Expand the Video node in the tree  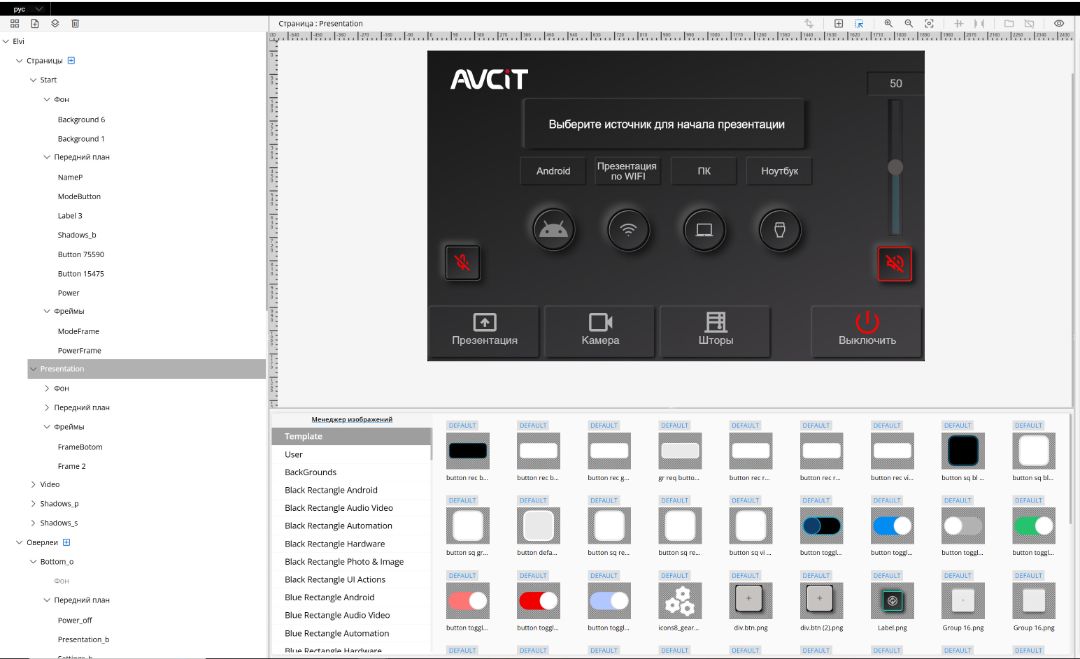tap(33, 484)
